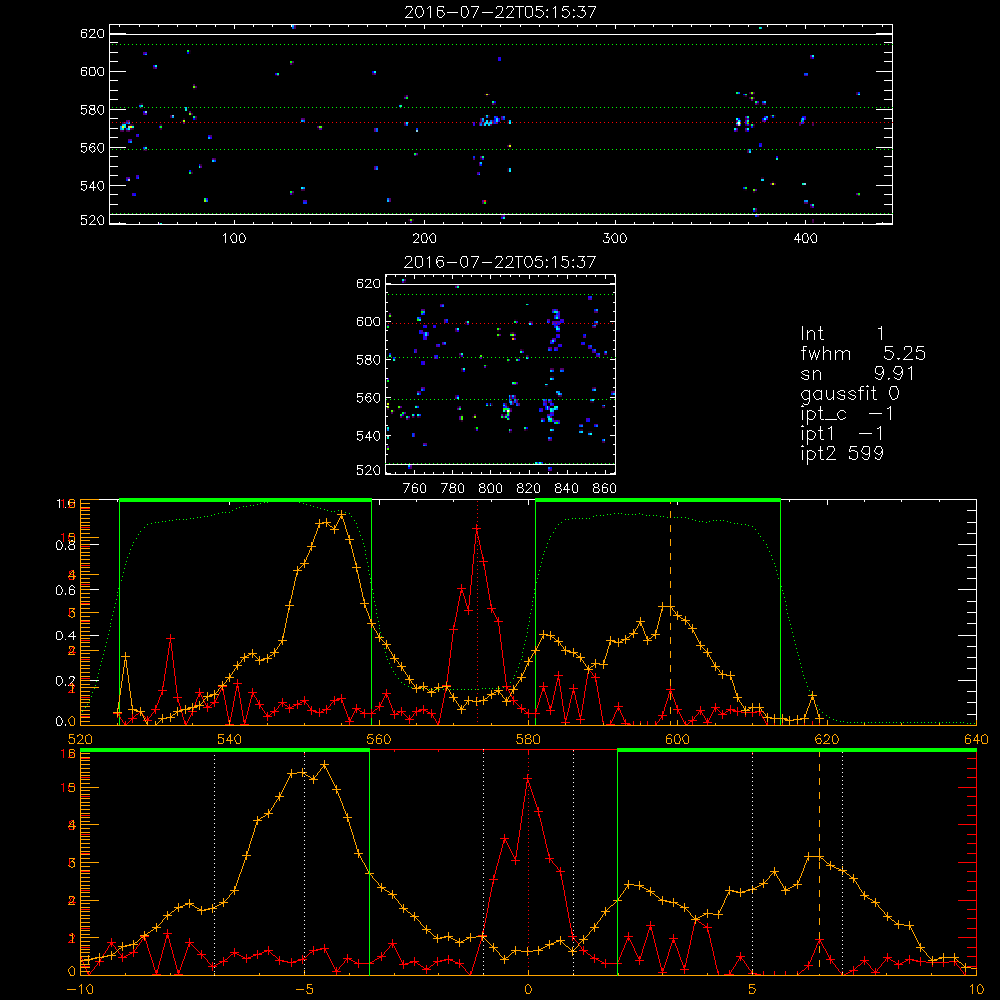Click x-axis label 800 under middle panel
This screenshot has height=1000, width=1000.
tap(490, 489)
